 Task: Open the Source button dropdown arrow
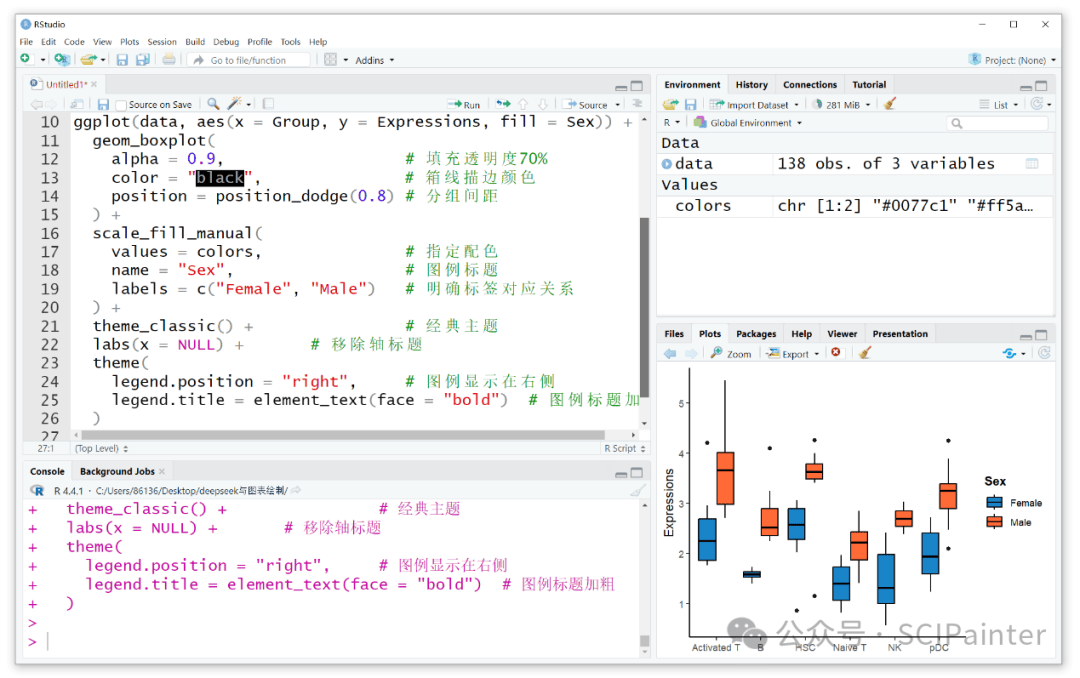click(618, 105)
